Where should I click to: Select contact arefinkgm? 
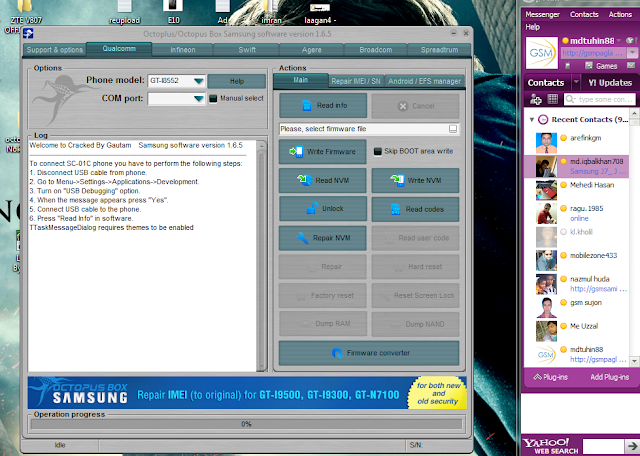pyautogui.click(x=576, y=142)
